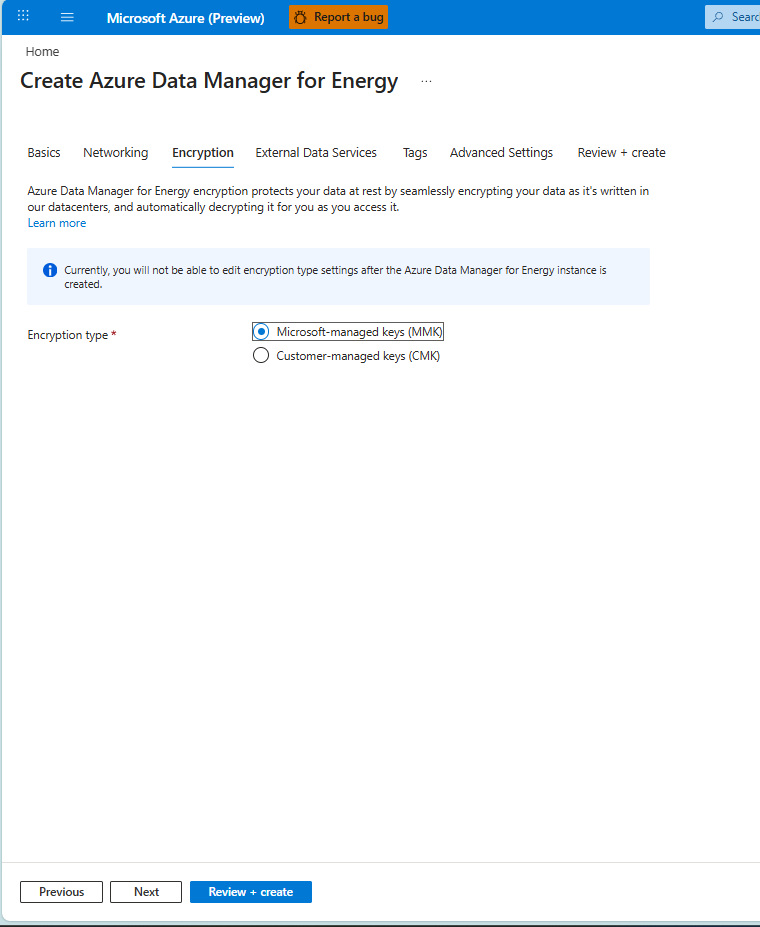Image resolution: width=760 pixels, height=927 pixels.
Task: Click the blue info icon in the notice
Action: pyautogui.click(x=50, y=270)
